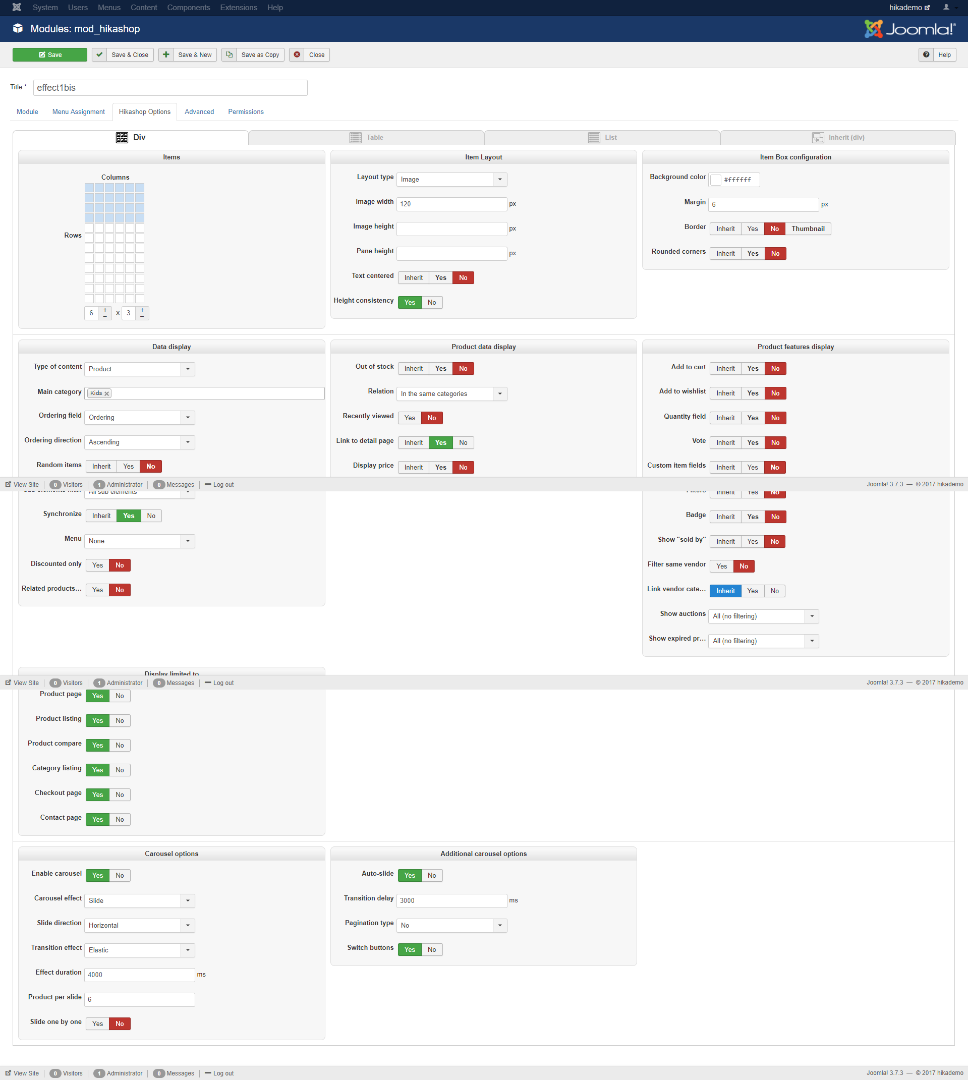This screenshot has width=968, height=1080.
Task: Open the Type of content dropdown
Action: point(140,369)
